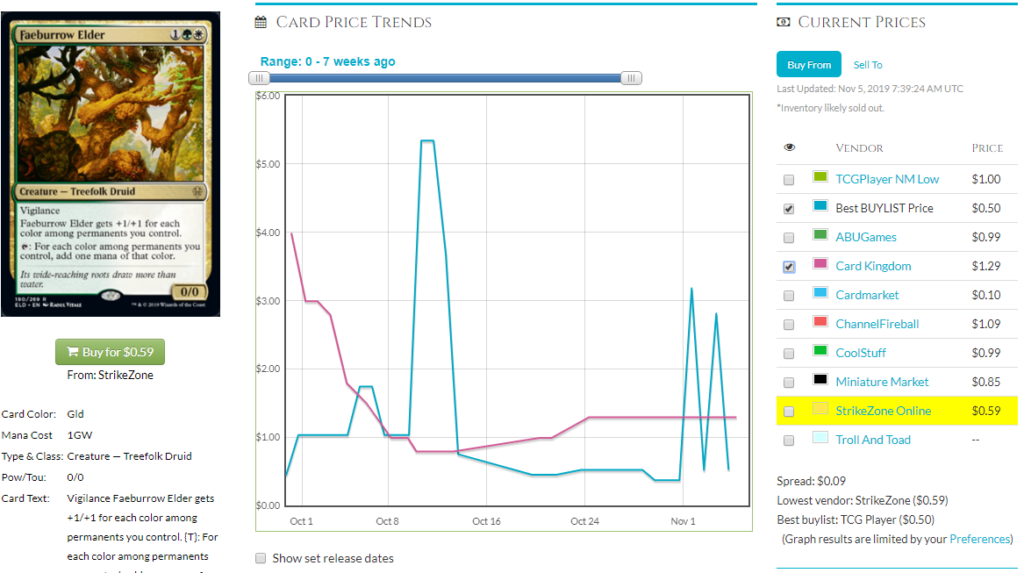The width and height of the screenshot is (1024, 573).
Task: Enable the ChannelFireball checkbox
Action: click(789, 325)
